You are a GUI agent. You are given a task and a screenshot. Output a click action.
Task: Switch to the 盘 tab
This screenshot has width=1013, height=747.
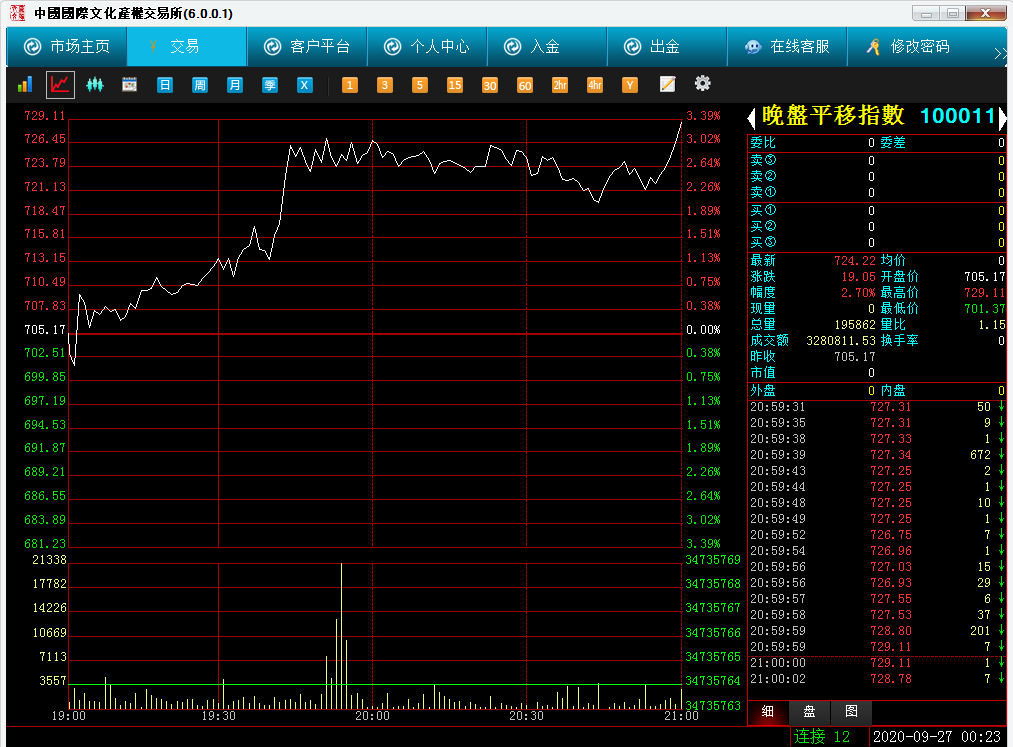click(x=809, y=712)
